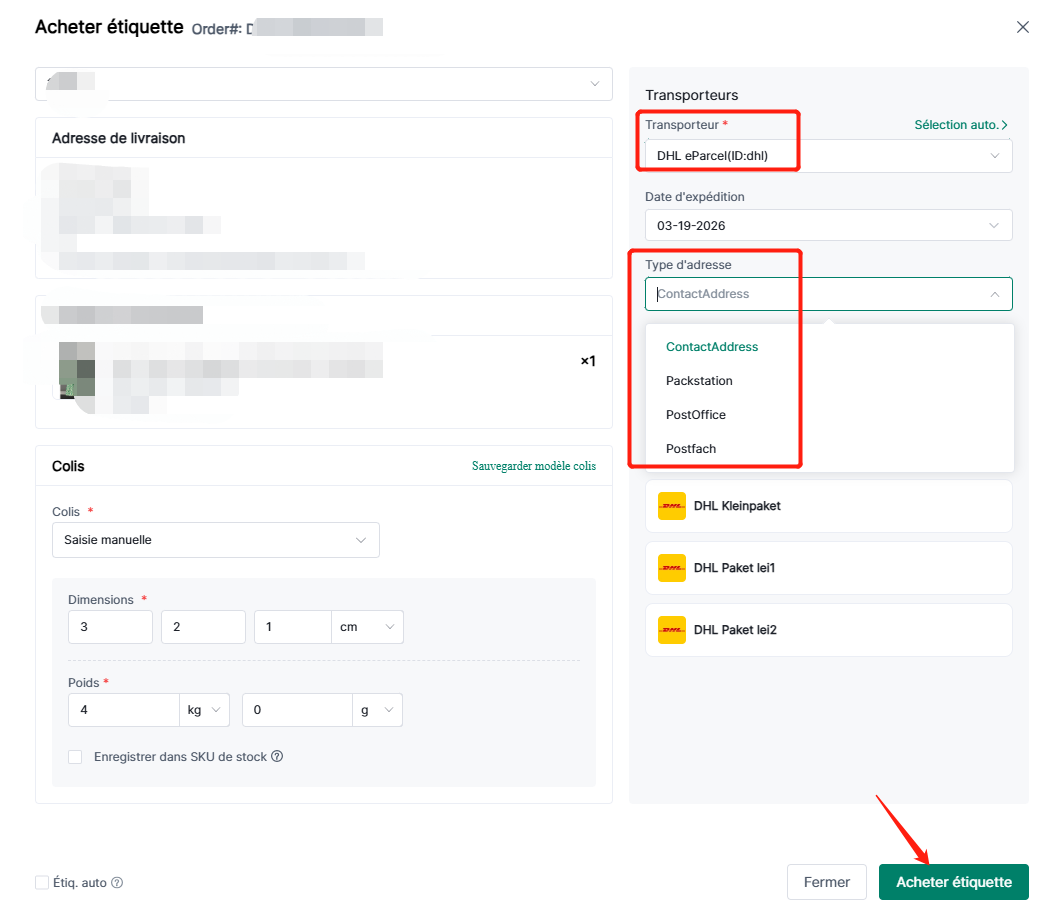Click help icon next to Étiq. auto
The height and width of the screenshot is (908, 1060).
pos(117,883)
